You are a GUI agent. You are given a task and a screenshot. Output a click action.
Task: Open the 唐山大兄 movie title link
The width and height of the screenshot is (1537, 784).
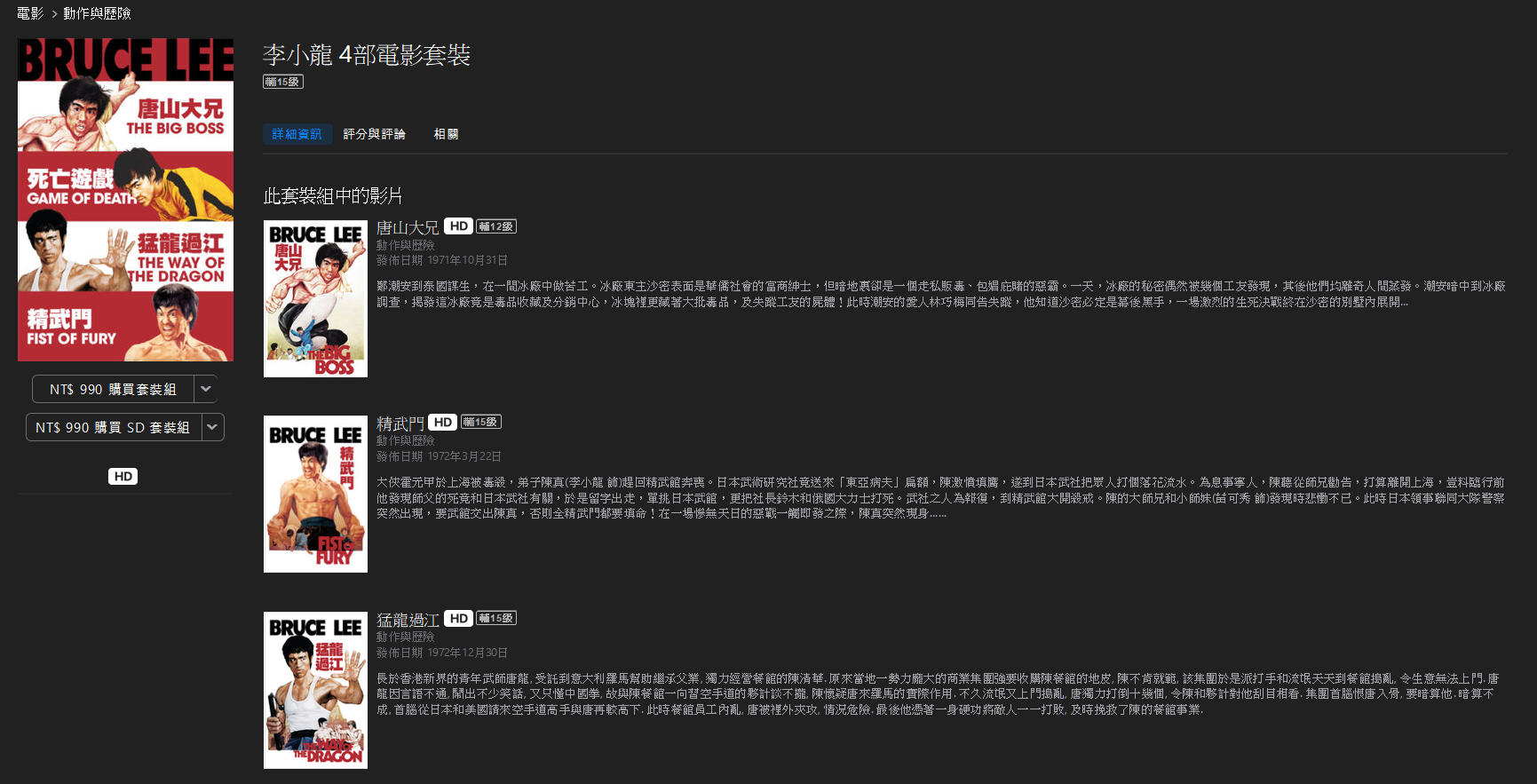click(408, 228)
